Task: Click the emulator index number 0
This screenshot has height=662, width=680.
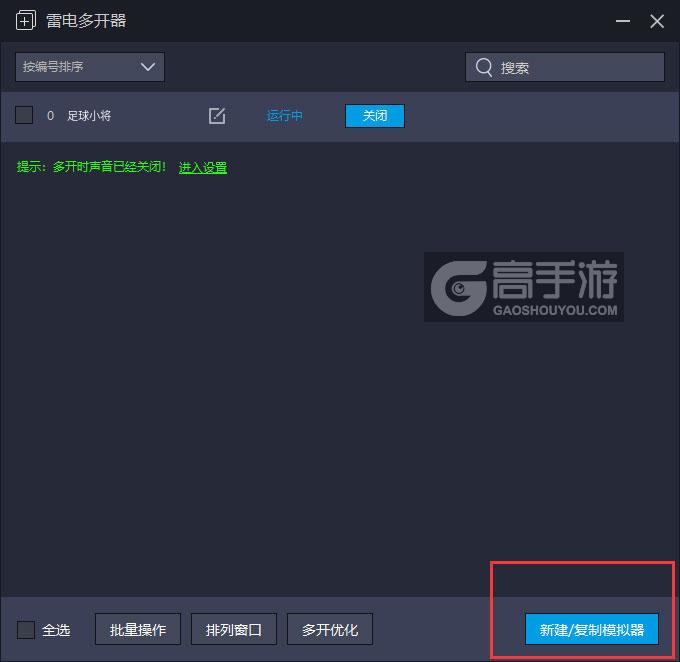Action: pos(50,115)
